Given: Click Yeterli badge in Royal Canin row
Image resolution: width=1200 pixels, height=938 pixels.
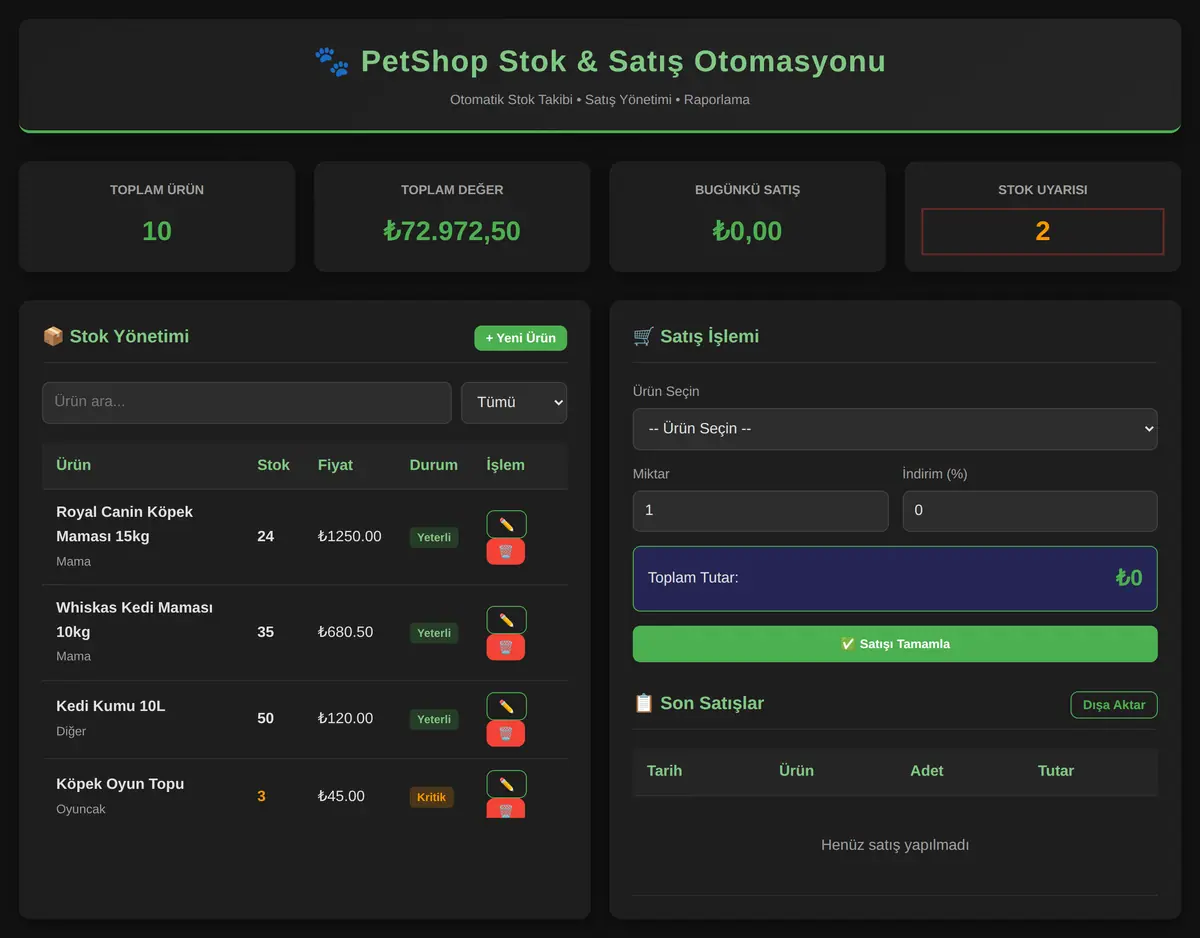Looking at the screenshot, I should point(434,537).
